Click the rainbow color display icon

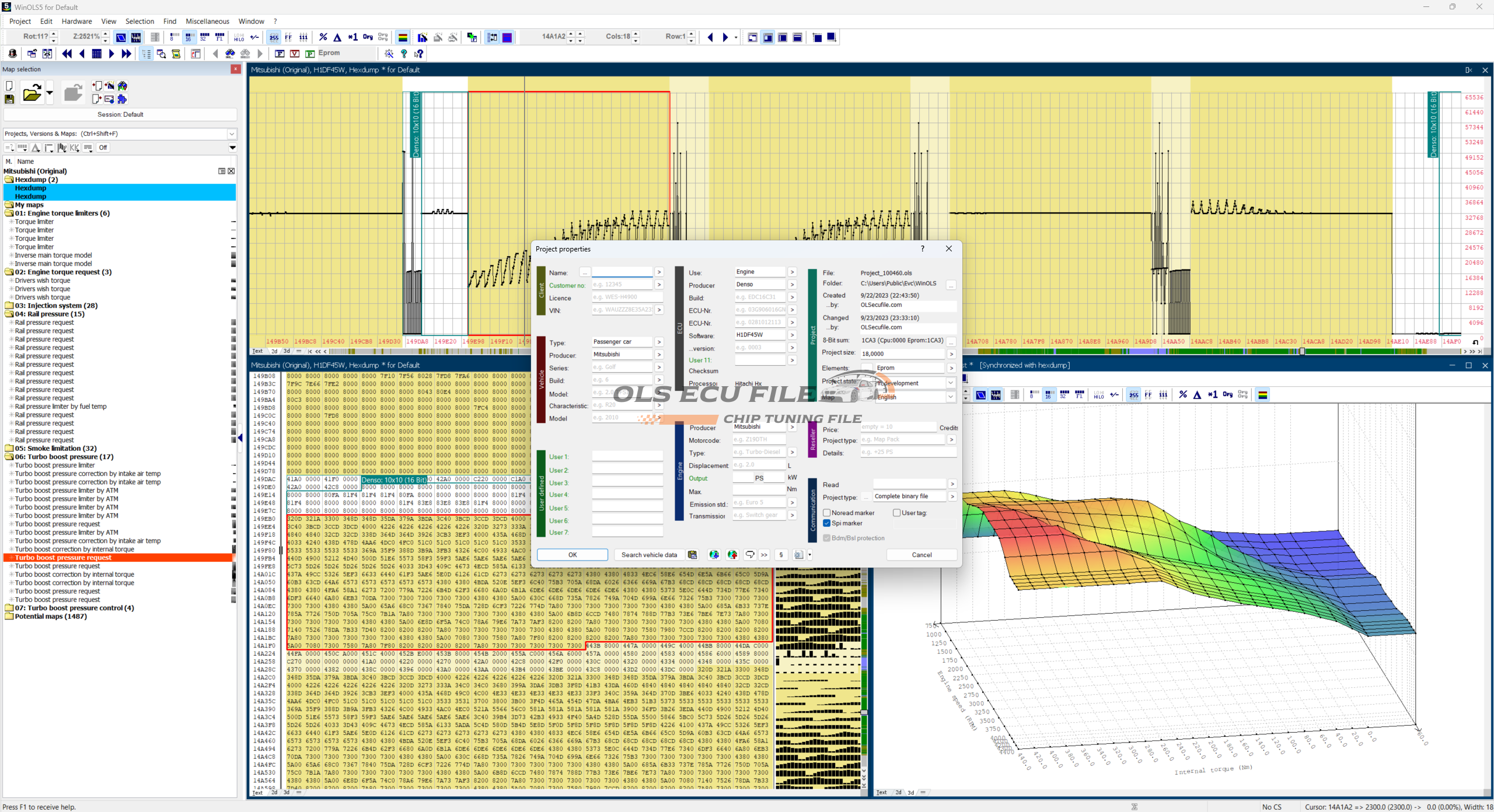click(403, 37)
